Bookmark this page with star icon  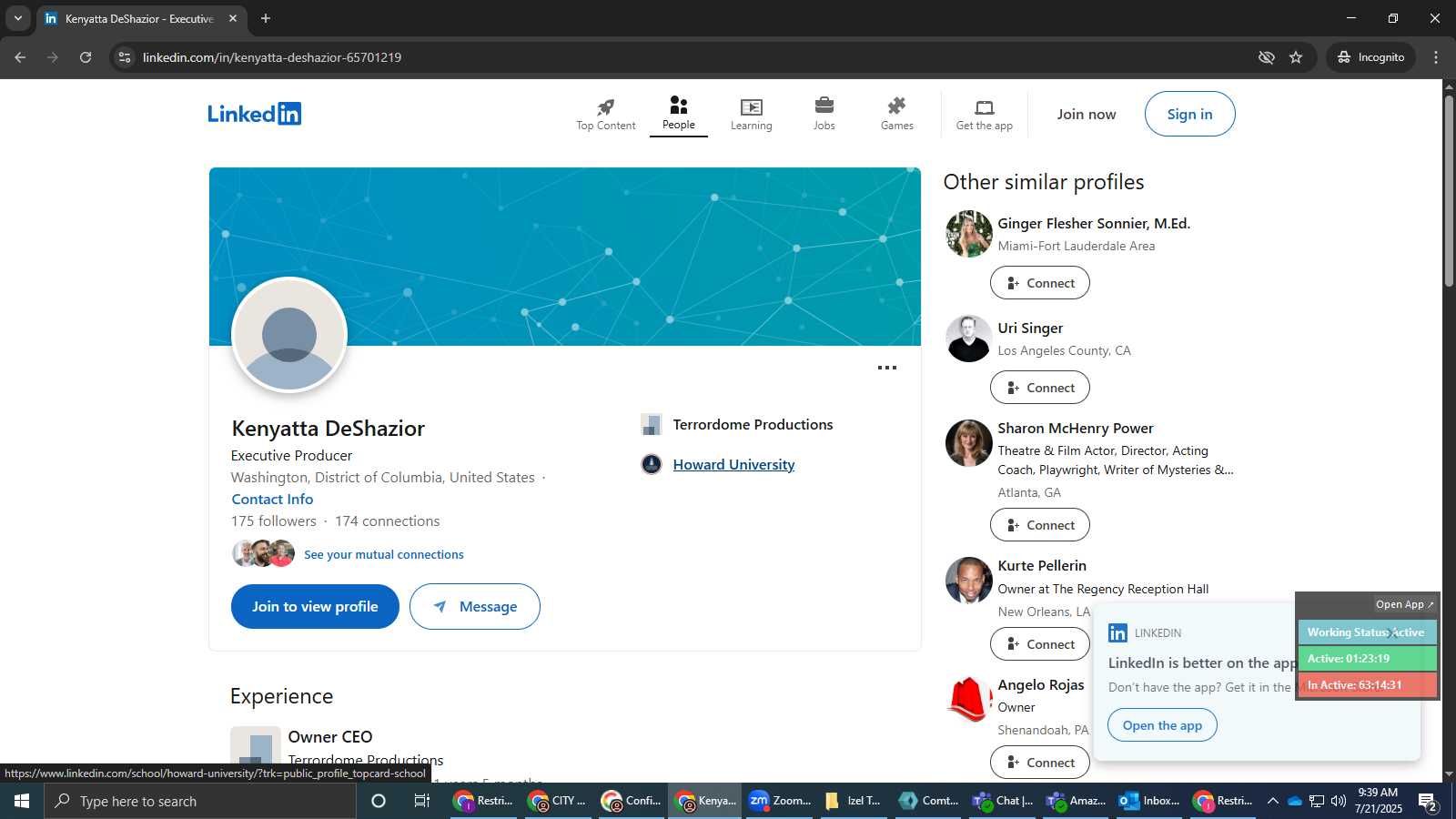click(1296, 57)
